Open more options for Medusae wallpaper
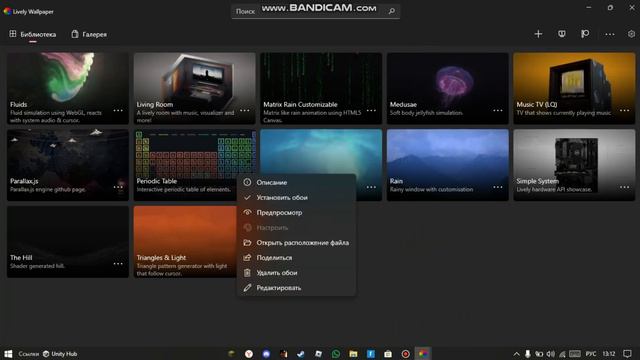640x360 pixels. click(x=498, y=111)
